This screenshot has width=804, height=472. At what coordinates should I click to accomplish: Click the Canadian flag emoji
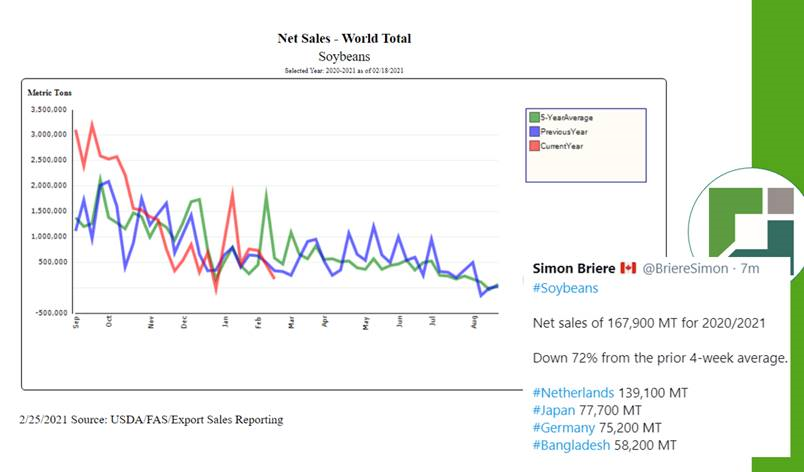pos(628,268)
